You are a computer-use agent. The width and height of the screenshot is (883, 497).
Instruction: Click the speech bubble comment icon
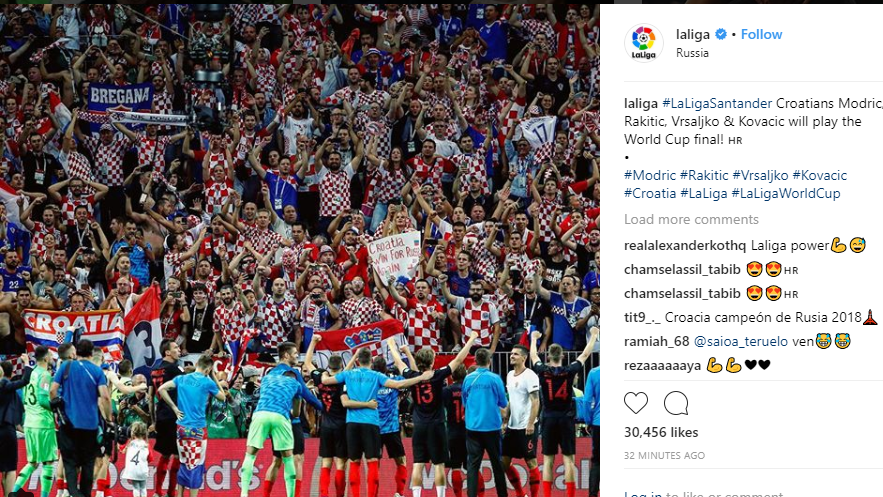tap(676, 403)
